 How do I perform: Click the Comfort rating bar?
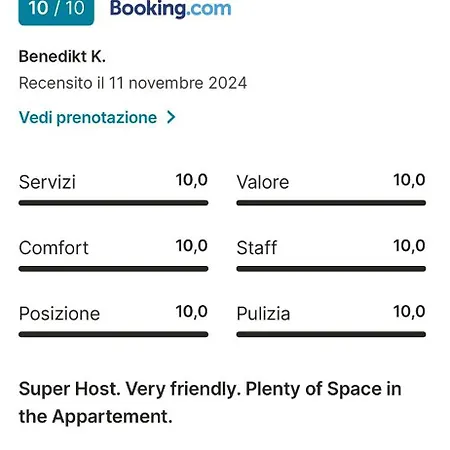(113, 269)
